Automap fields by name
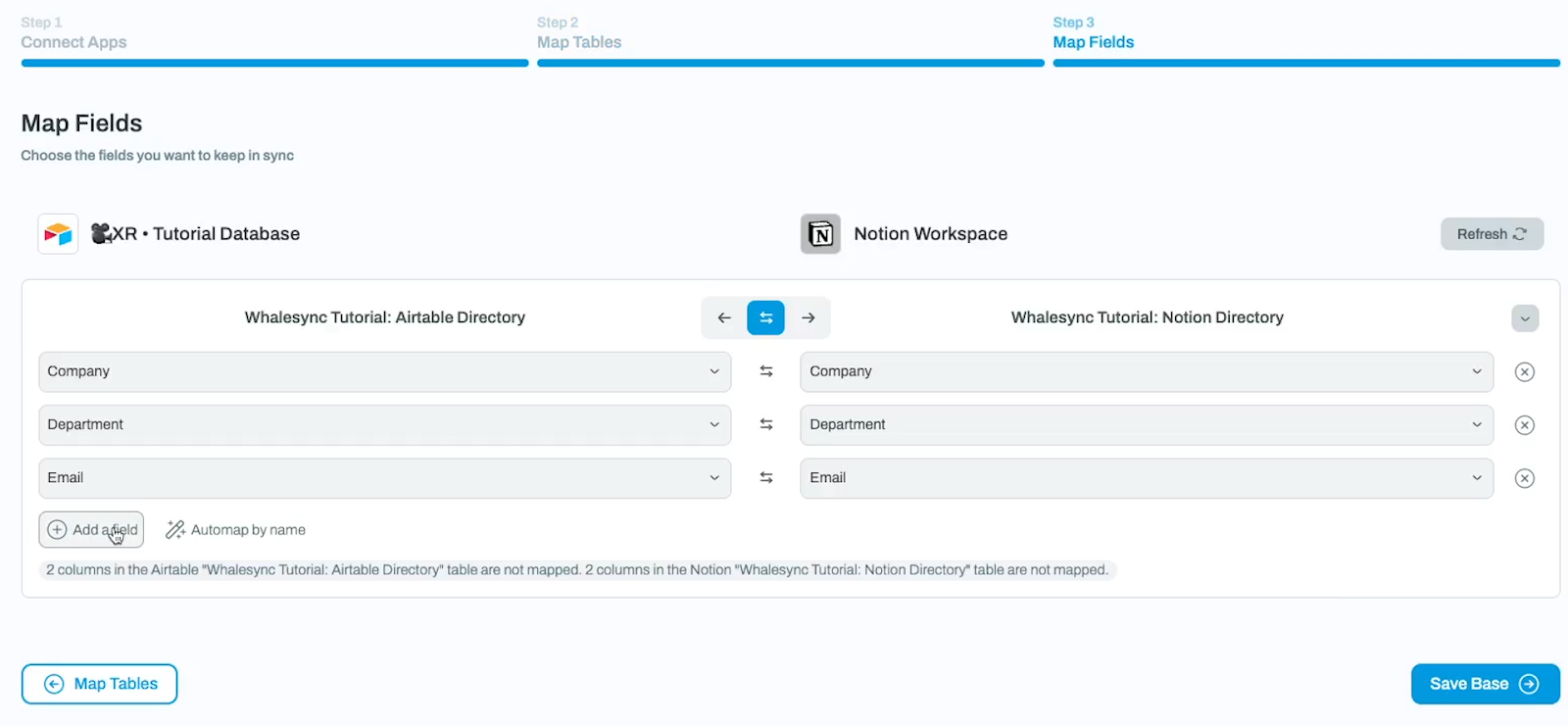 tap(236, 530)
